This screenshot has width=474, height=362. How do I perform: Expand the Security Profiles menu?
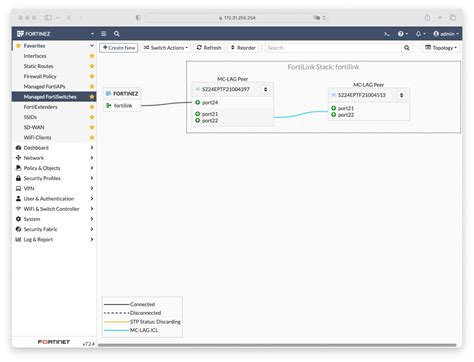point(54,178)
